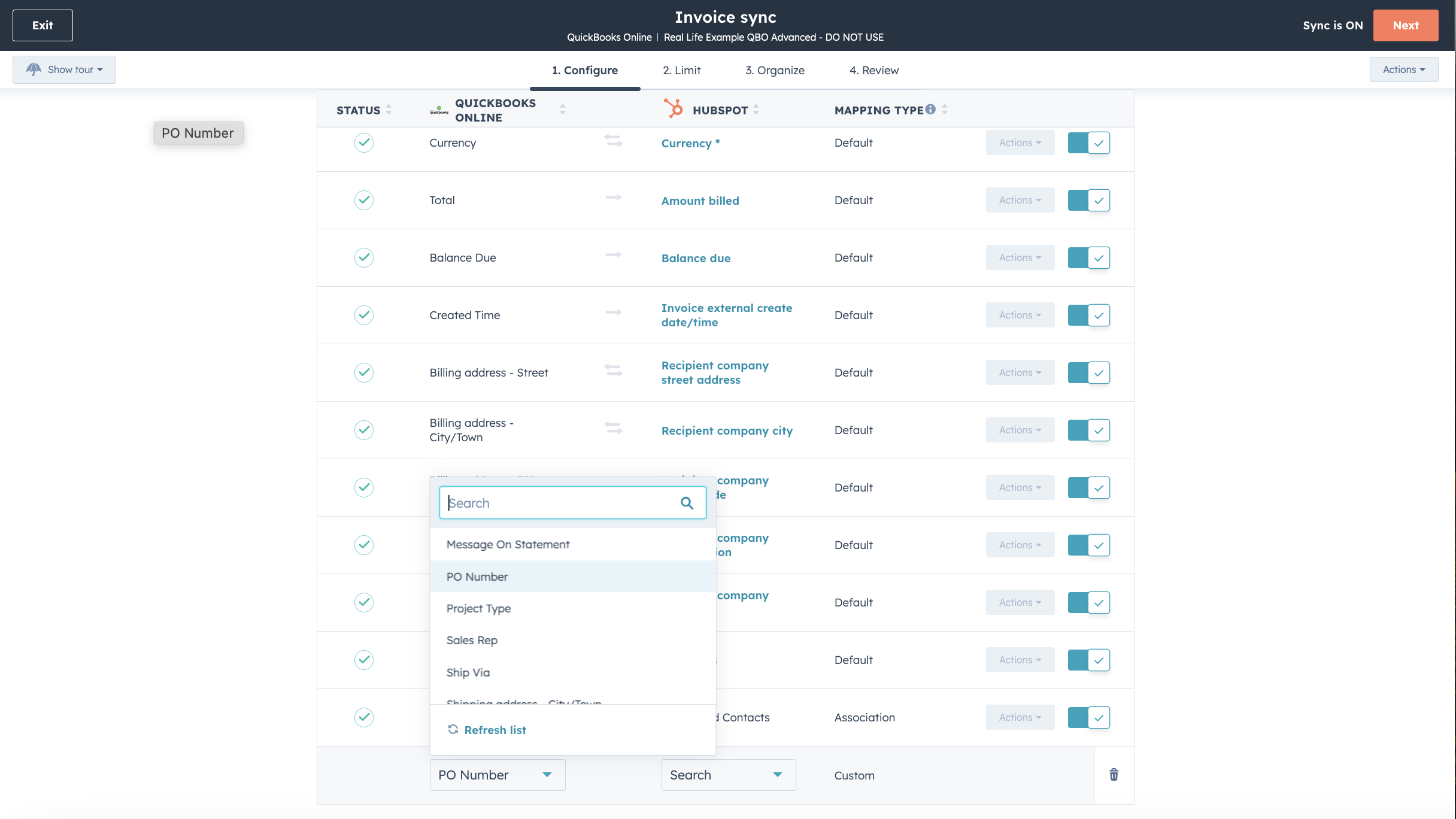Click the status checkmark for Billing address - Street
Viewport: 1456px width, 819px height.
coord(364,372)
